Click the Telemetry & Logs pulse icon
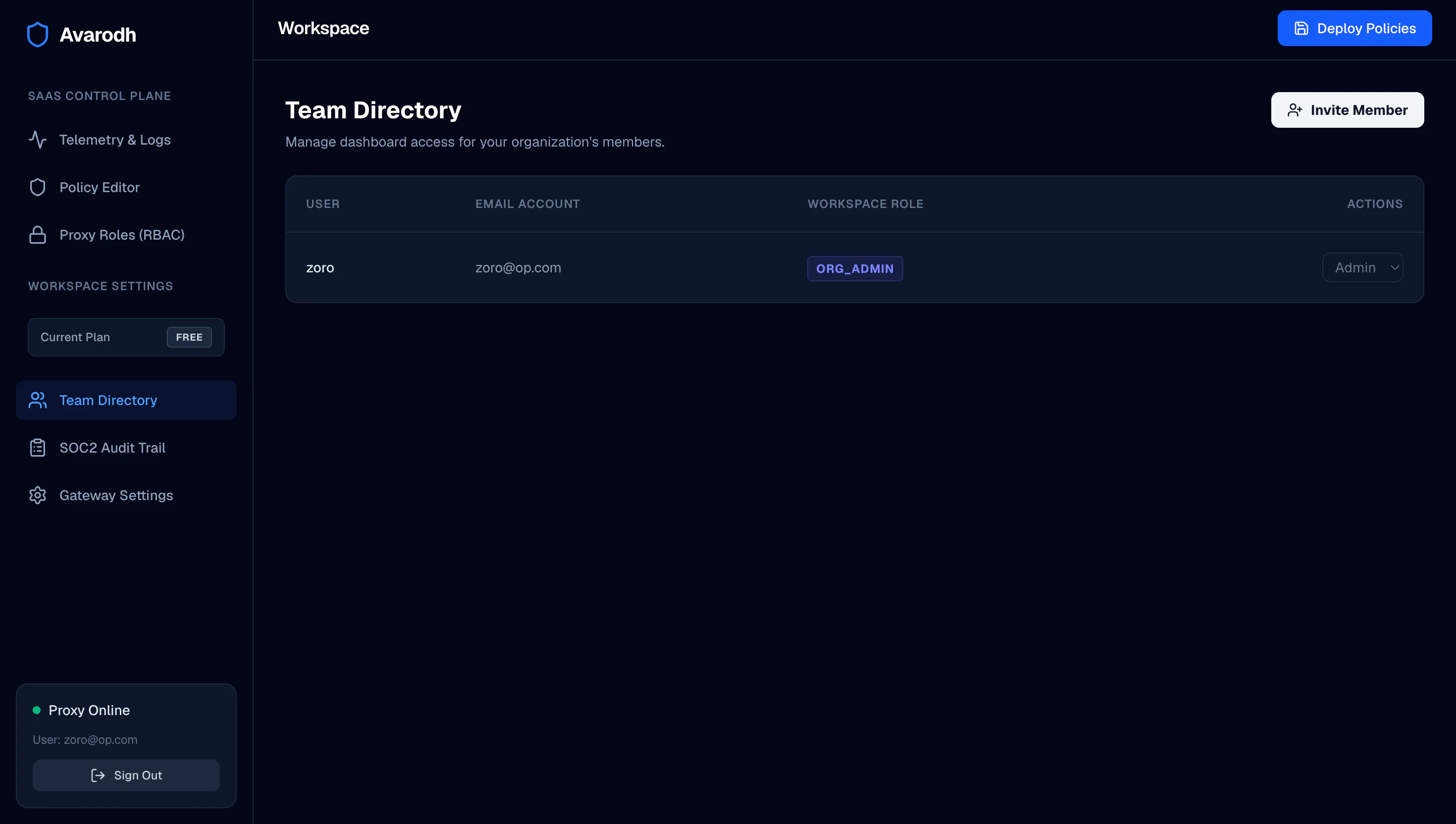 38,140
